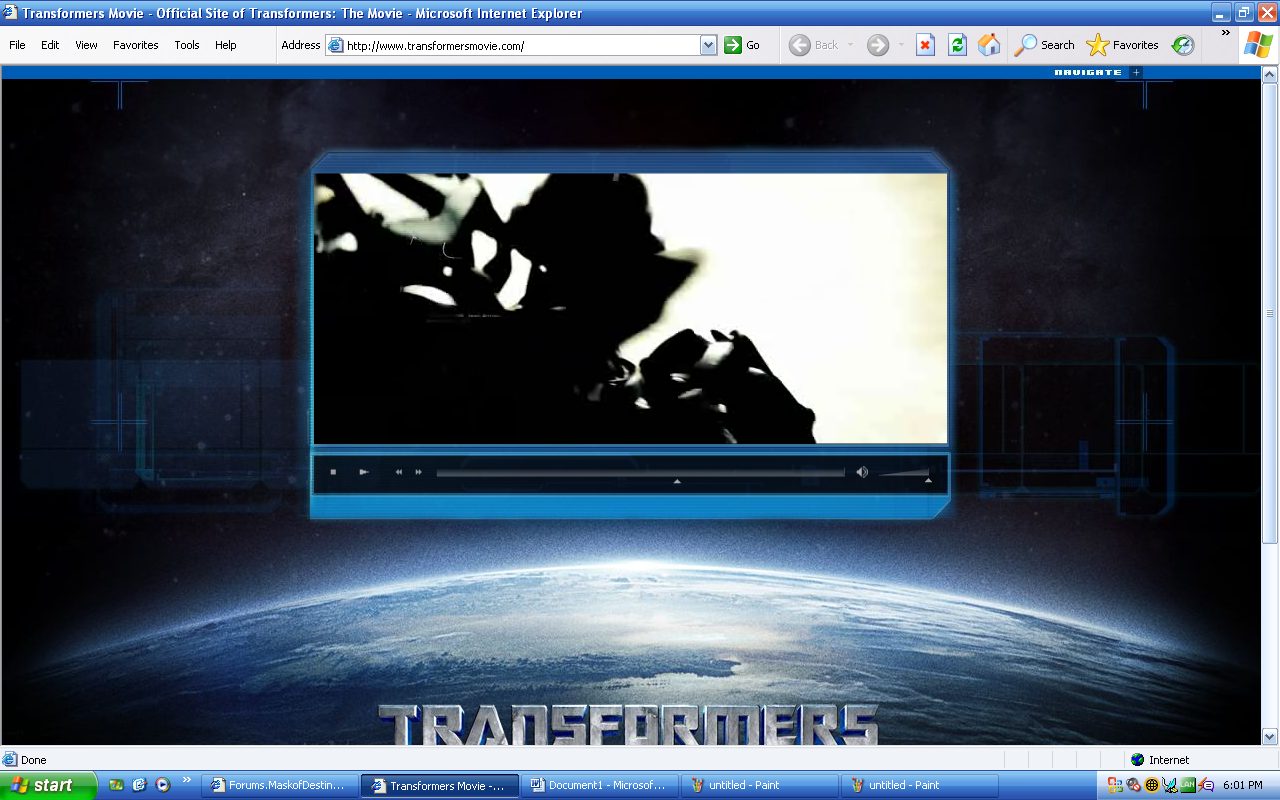Click the Go button beside address bar

[742, 45]
